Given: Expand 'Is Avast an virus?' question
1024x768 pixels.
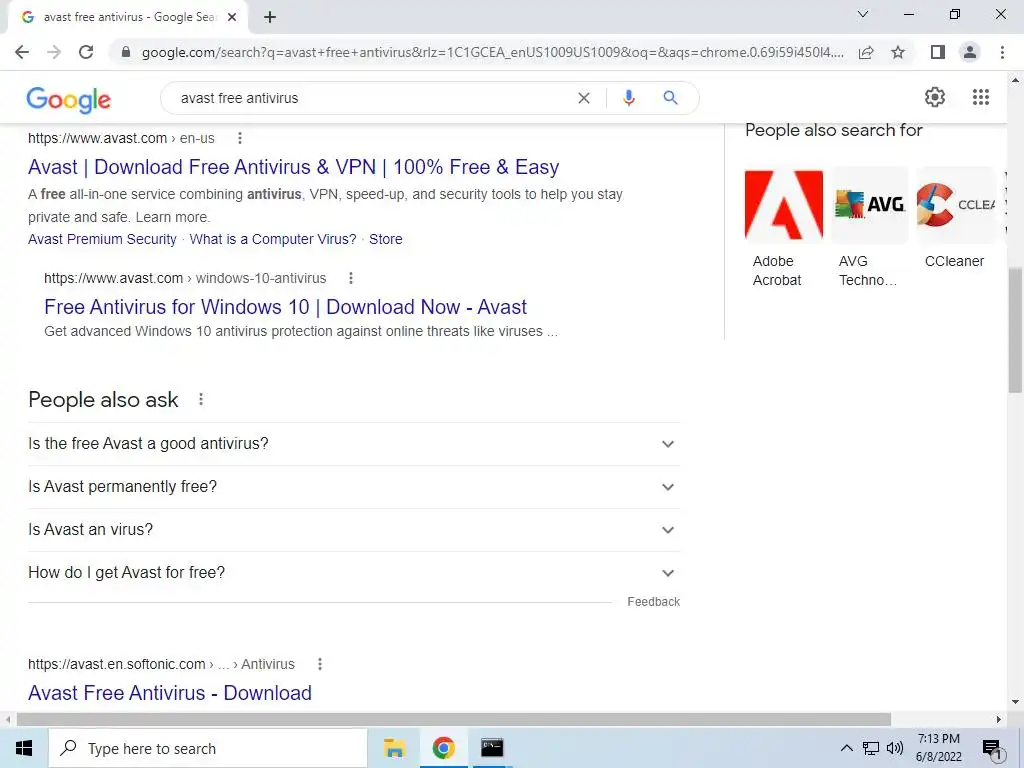Looking at the screenshot, I should click(x=354, y=530).
